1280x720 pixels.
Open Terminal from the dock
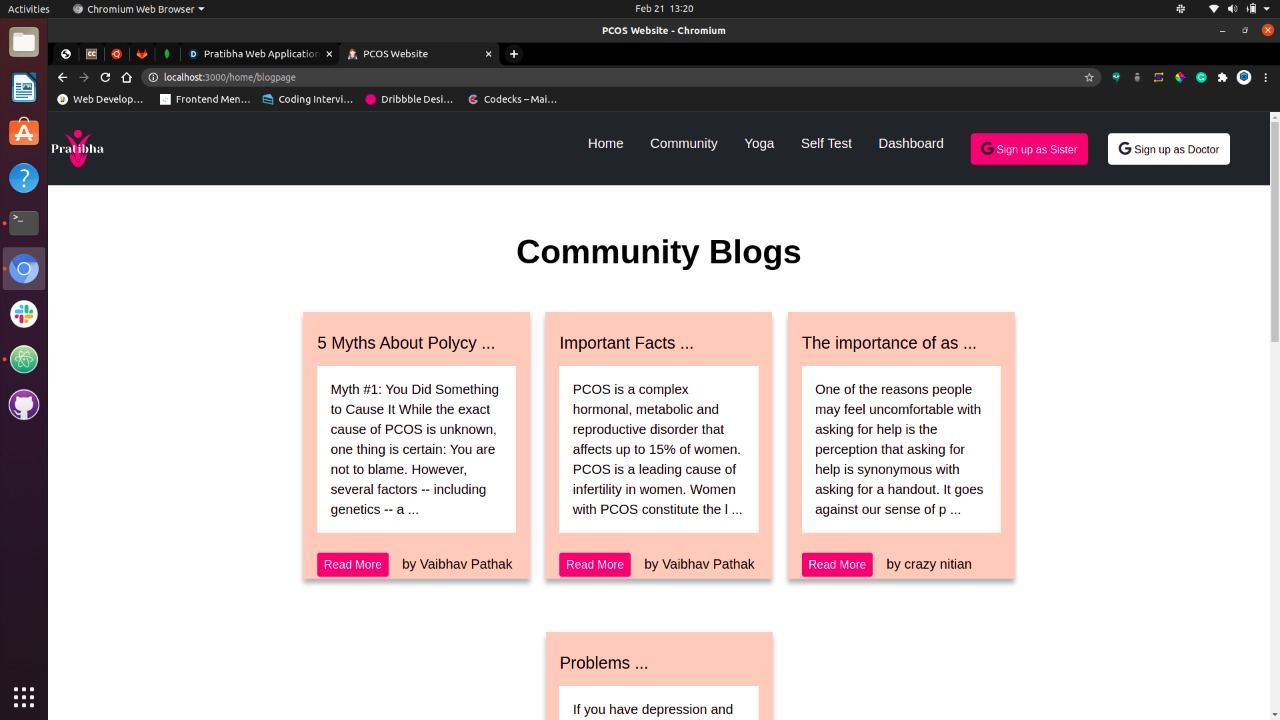click(x=24, y=223)
